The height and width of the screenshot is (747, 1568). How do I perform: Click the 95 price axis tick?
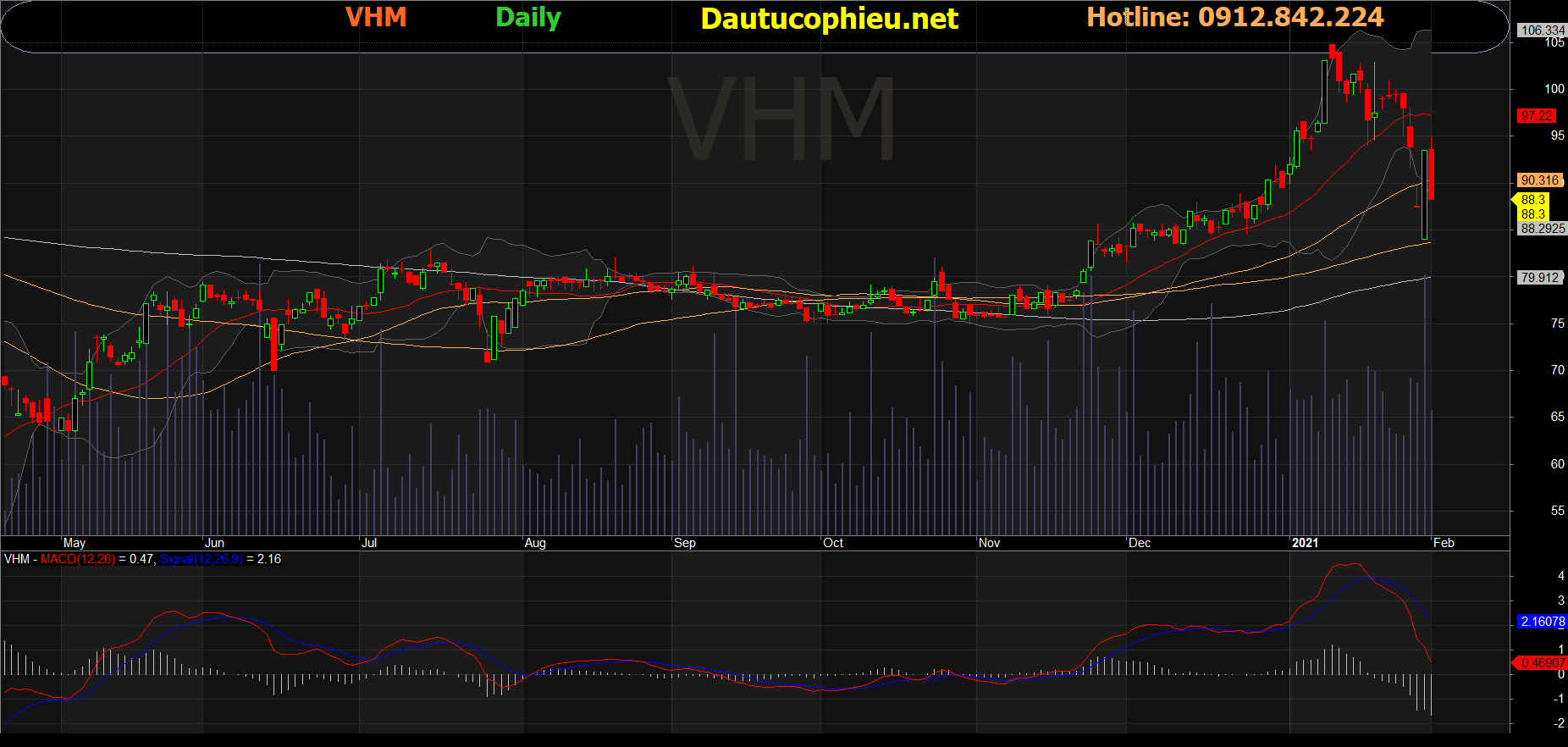pos(1558,136)
